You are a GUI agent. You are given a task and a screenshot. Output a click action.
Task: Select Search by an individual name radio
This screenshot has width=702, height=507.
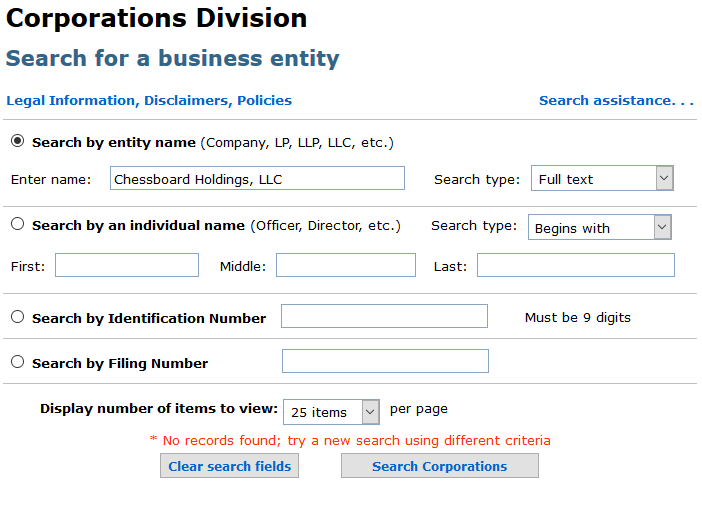[17, 224]
